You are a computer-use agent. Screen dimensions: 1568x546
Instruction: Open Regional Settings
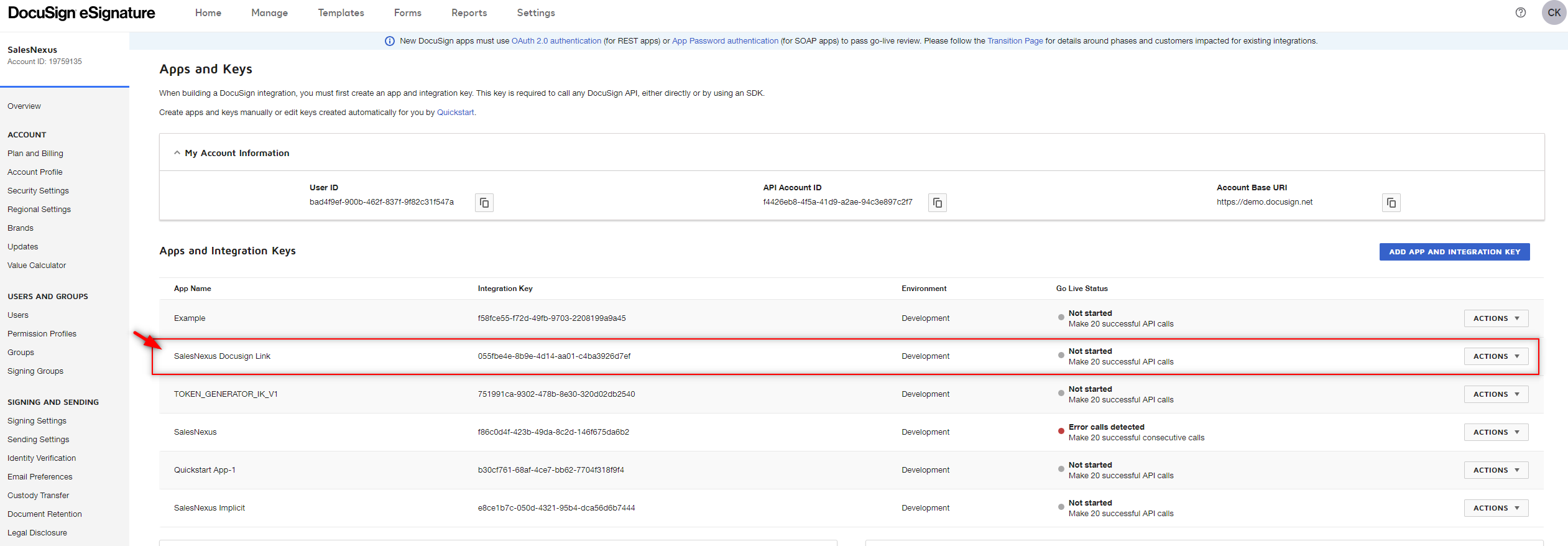[x=39, y=210]
